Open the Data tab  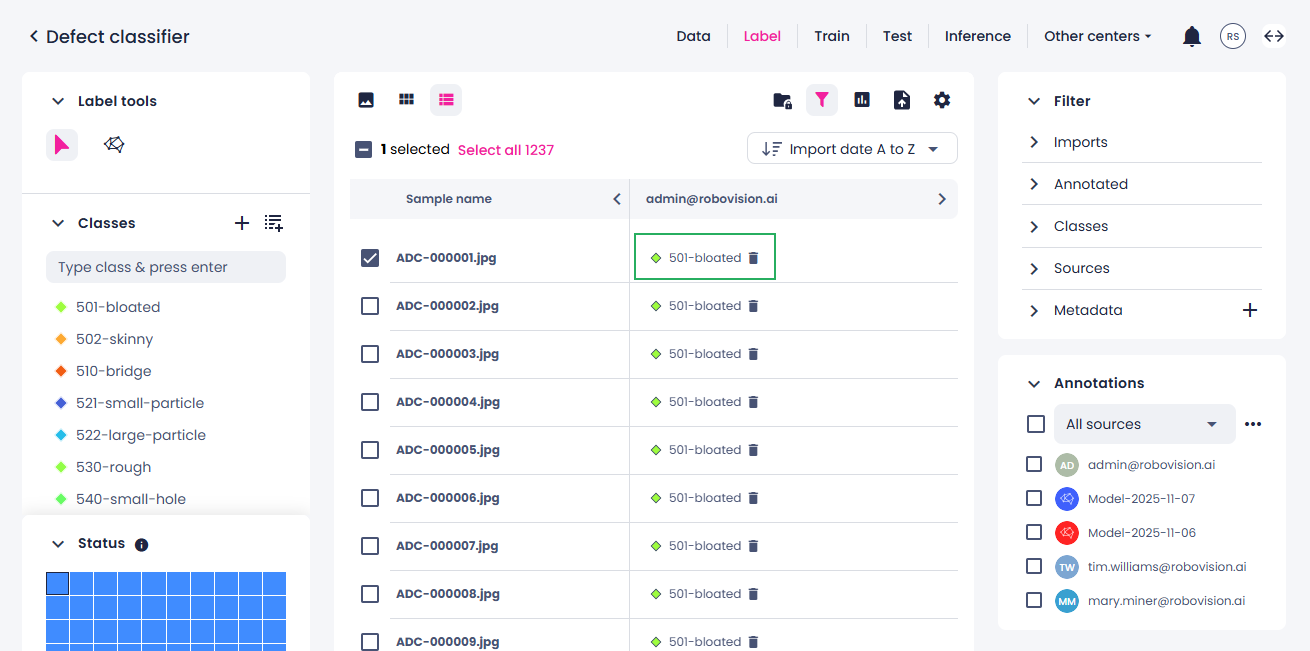pyautogui.click(x=693, y=36)
